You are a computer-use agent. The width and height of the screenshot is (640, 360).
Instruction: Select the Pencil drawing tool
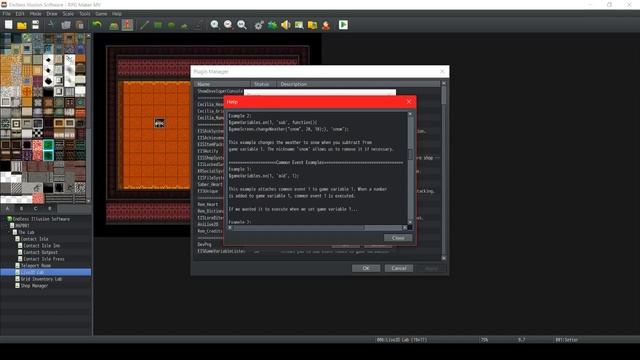[144, 25]
